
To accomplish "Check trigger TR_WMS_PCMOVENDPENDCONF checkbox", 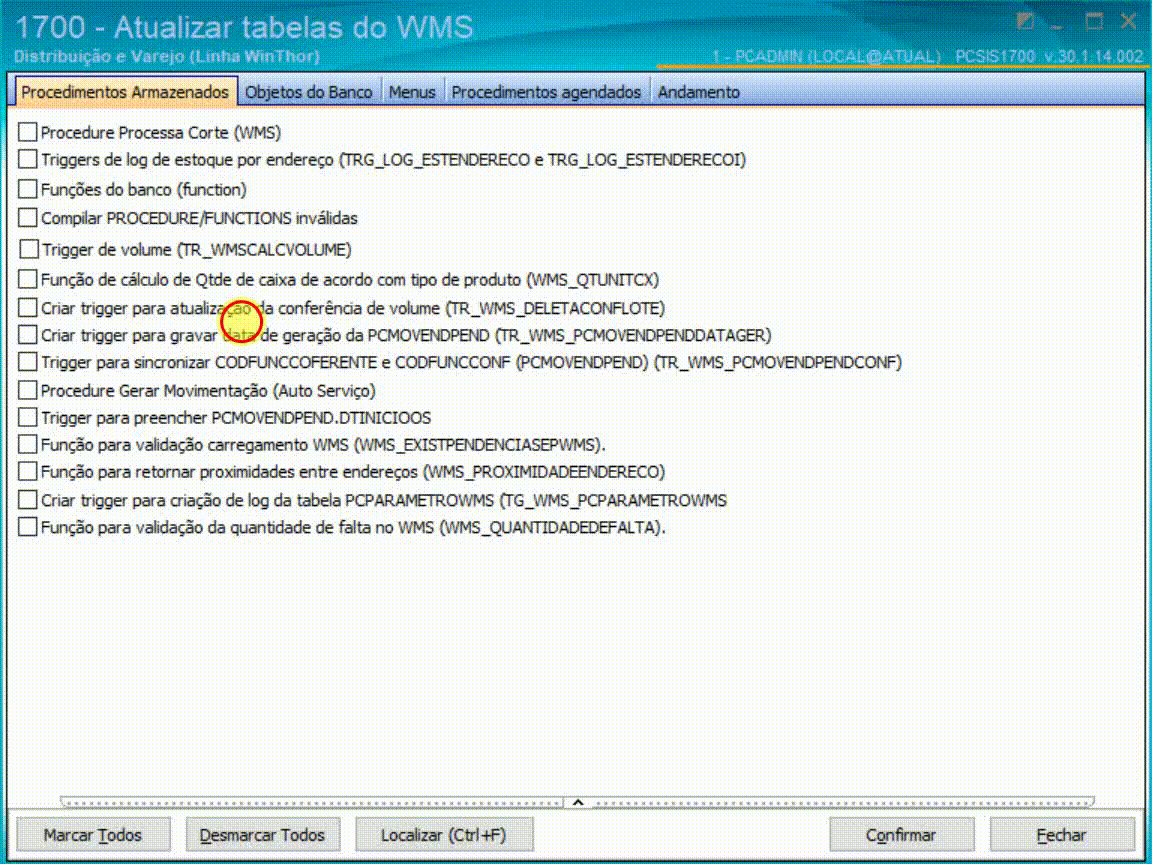I will 28,362.
